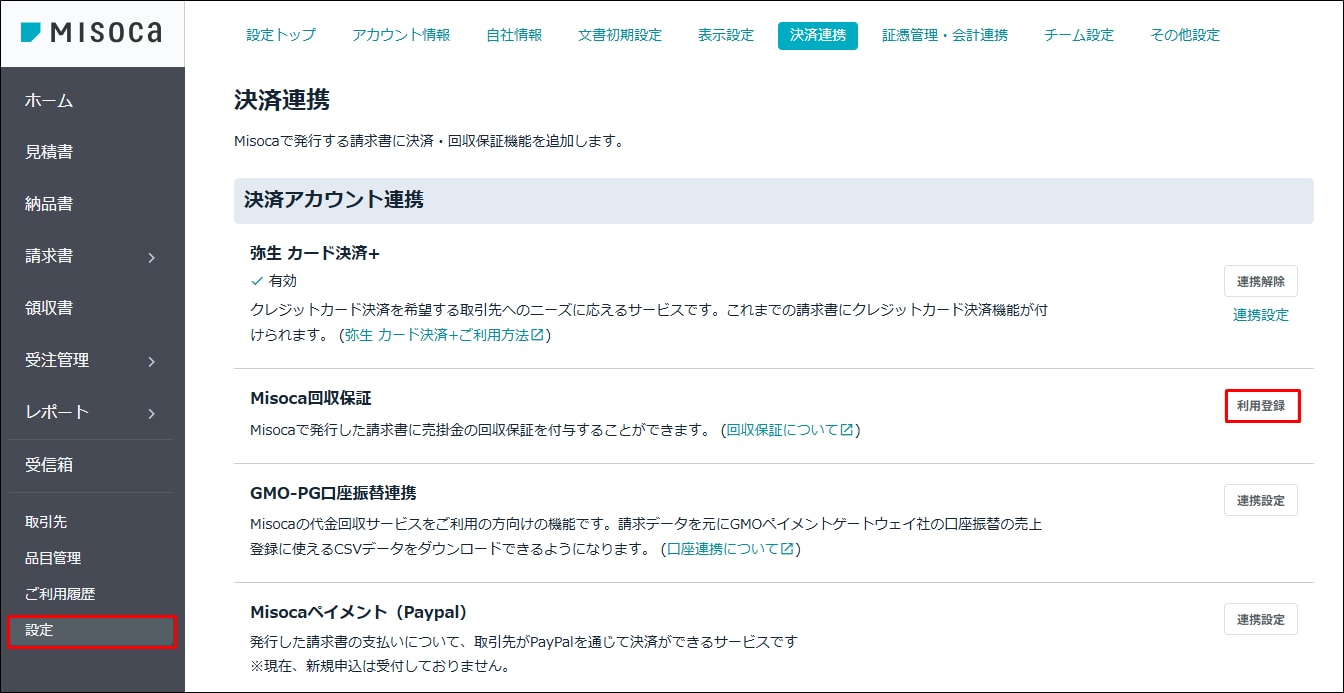This screenshot has height=693, width=1344.
Task: Open the 弥生 カード決済+ご利用方法 link
Action: coord(437,336)
